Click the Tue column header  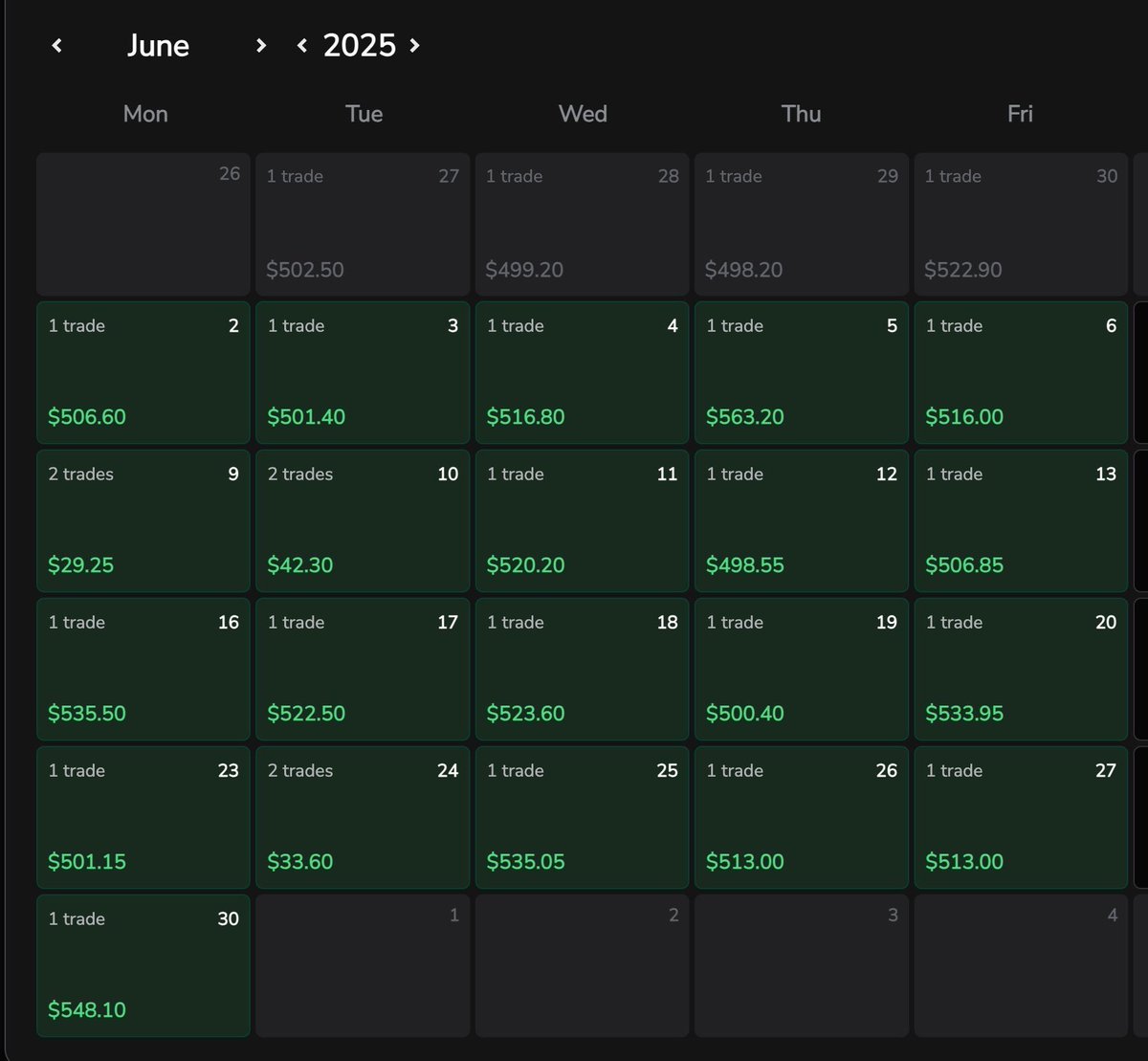[364, 114]
